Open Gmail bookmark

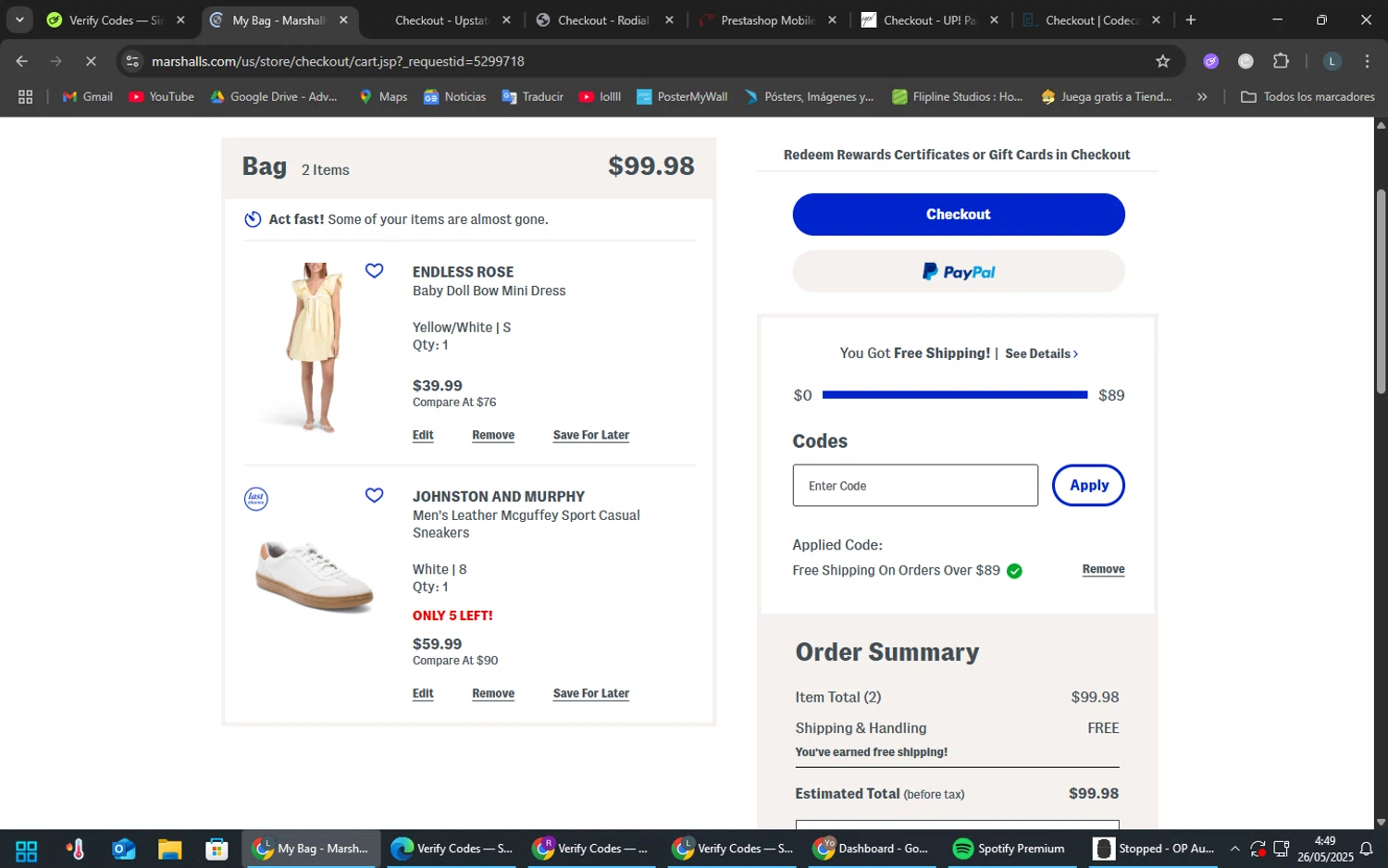click(87, 96)
